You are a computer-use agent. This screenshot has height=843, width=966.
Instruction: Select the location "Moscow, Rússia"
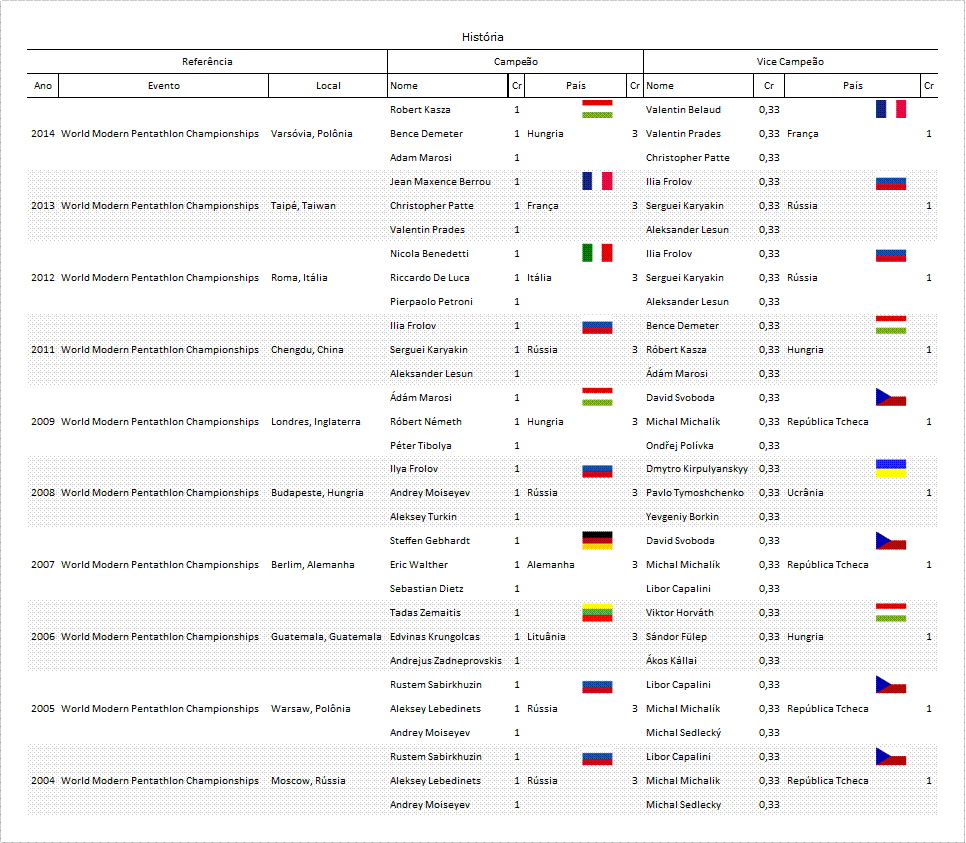(308, 781)
